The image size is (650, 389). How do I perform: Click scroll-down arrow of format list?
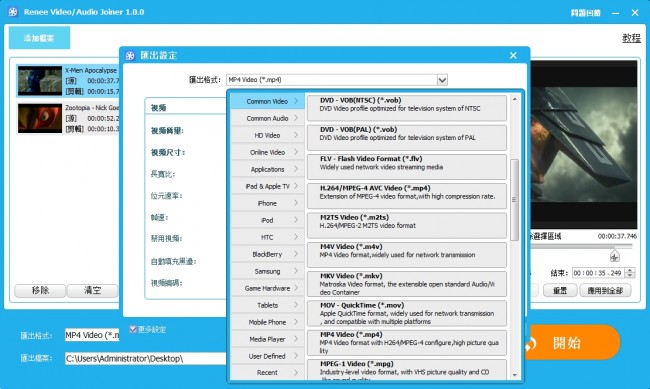click(x=514, y=375)
